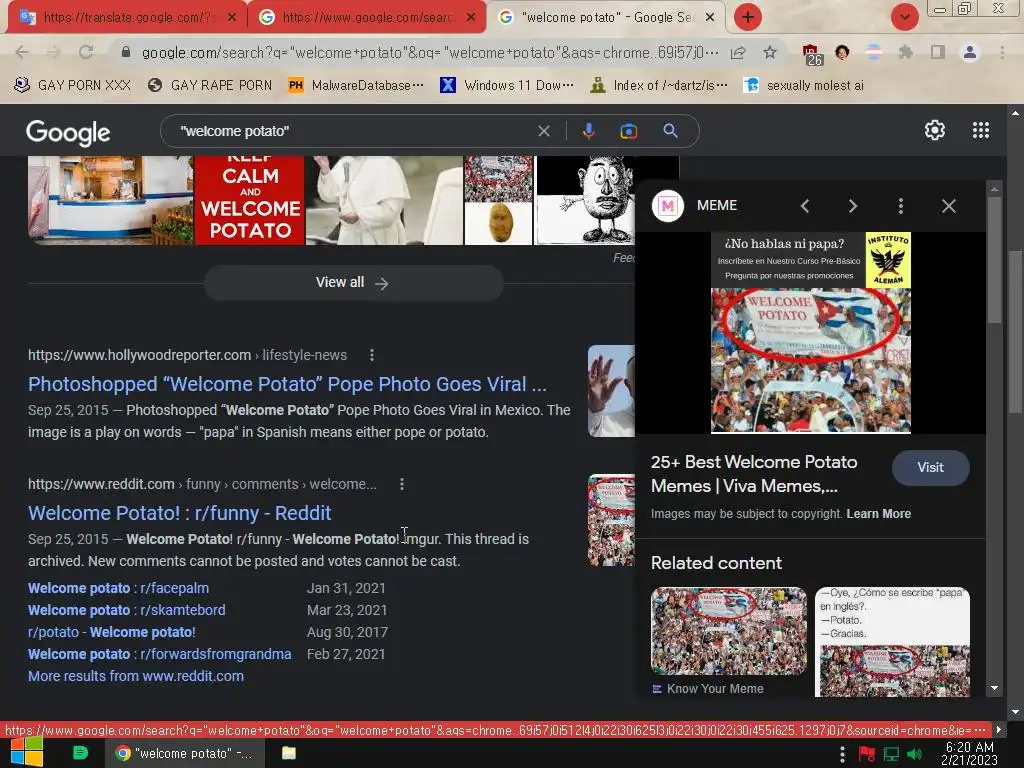Screen dimensions: 1024x768
Task: Open 25+ Best Welcome Potato Memes title
Action: coord(754,474)
